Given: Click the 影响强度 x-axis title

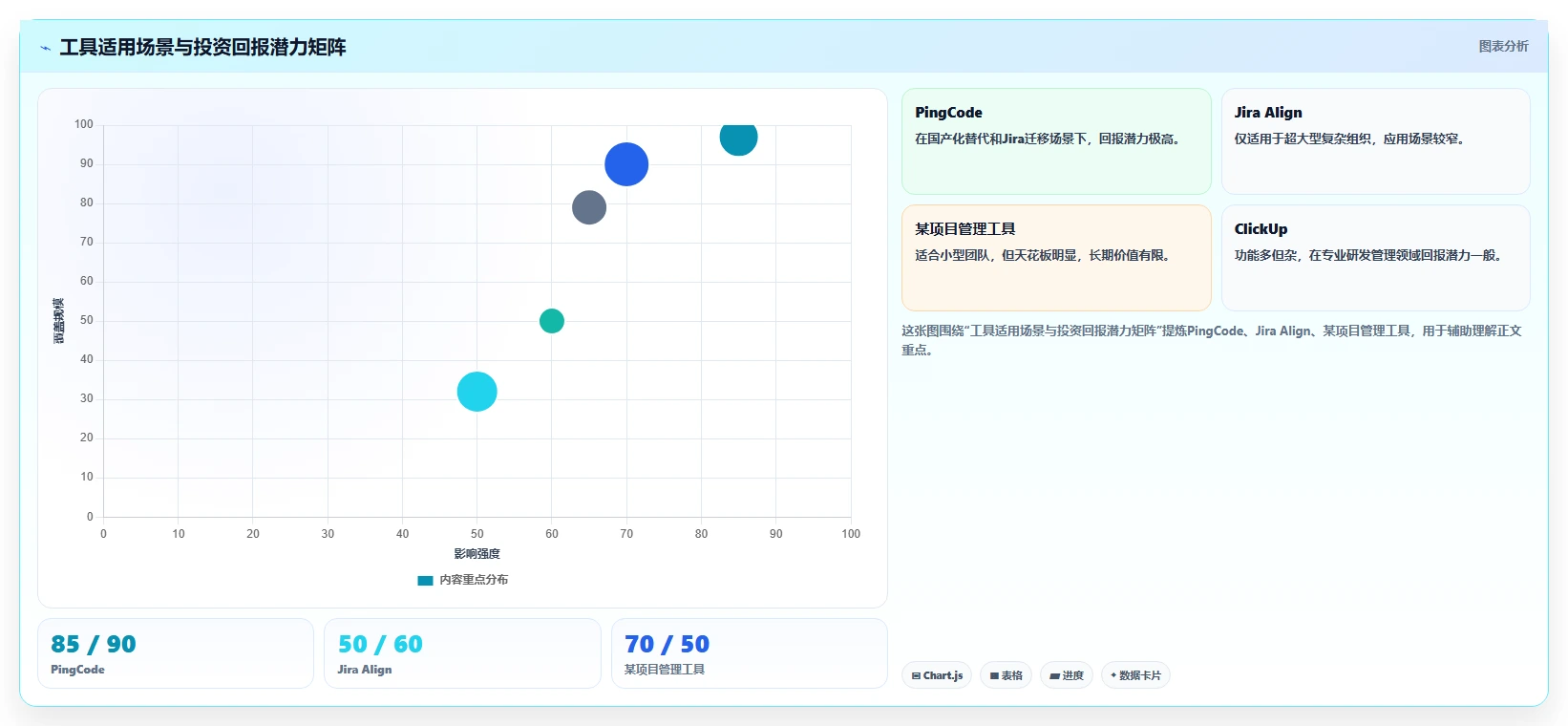Looking at the screenshot, I should click(477, 554).
